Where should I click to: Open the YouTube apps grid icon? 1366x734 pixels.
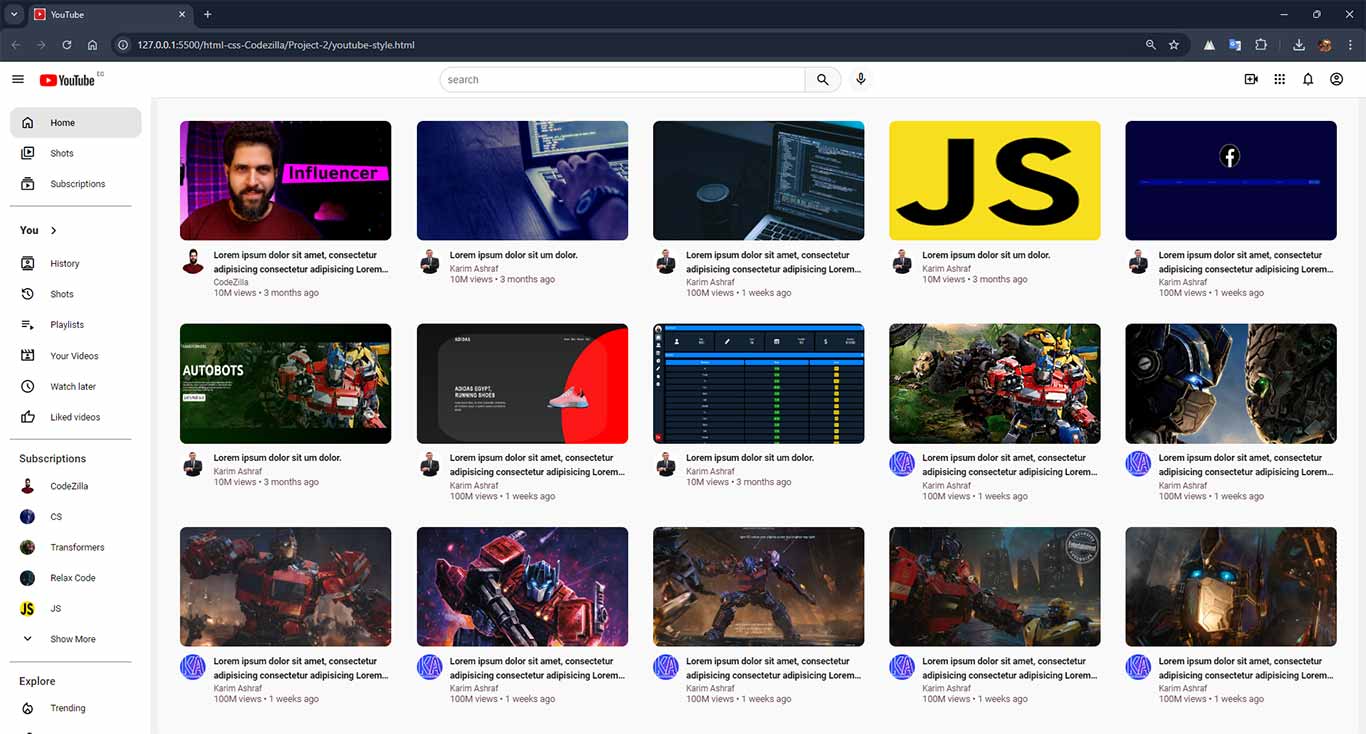[1279, 80]
